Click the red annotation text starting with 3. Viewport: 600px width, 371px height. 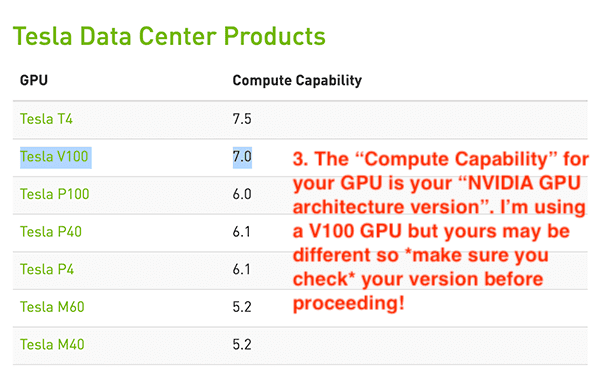coord(440,231)
